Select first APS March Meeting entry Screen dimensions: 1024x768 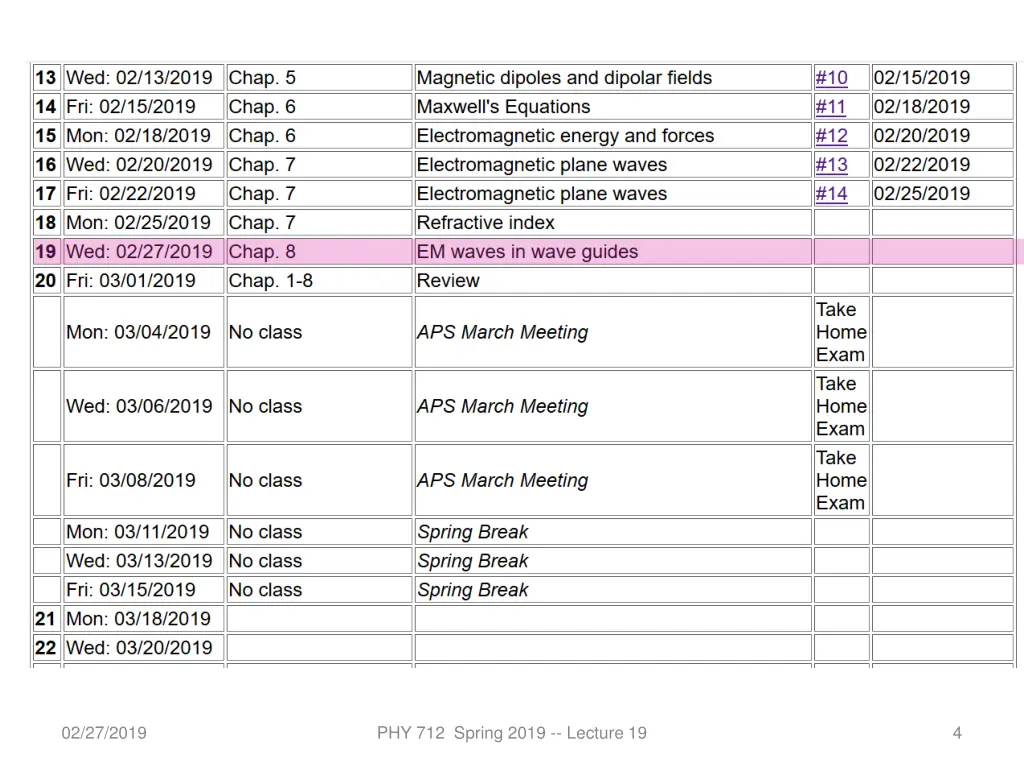[x=502, y=332]
